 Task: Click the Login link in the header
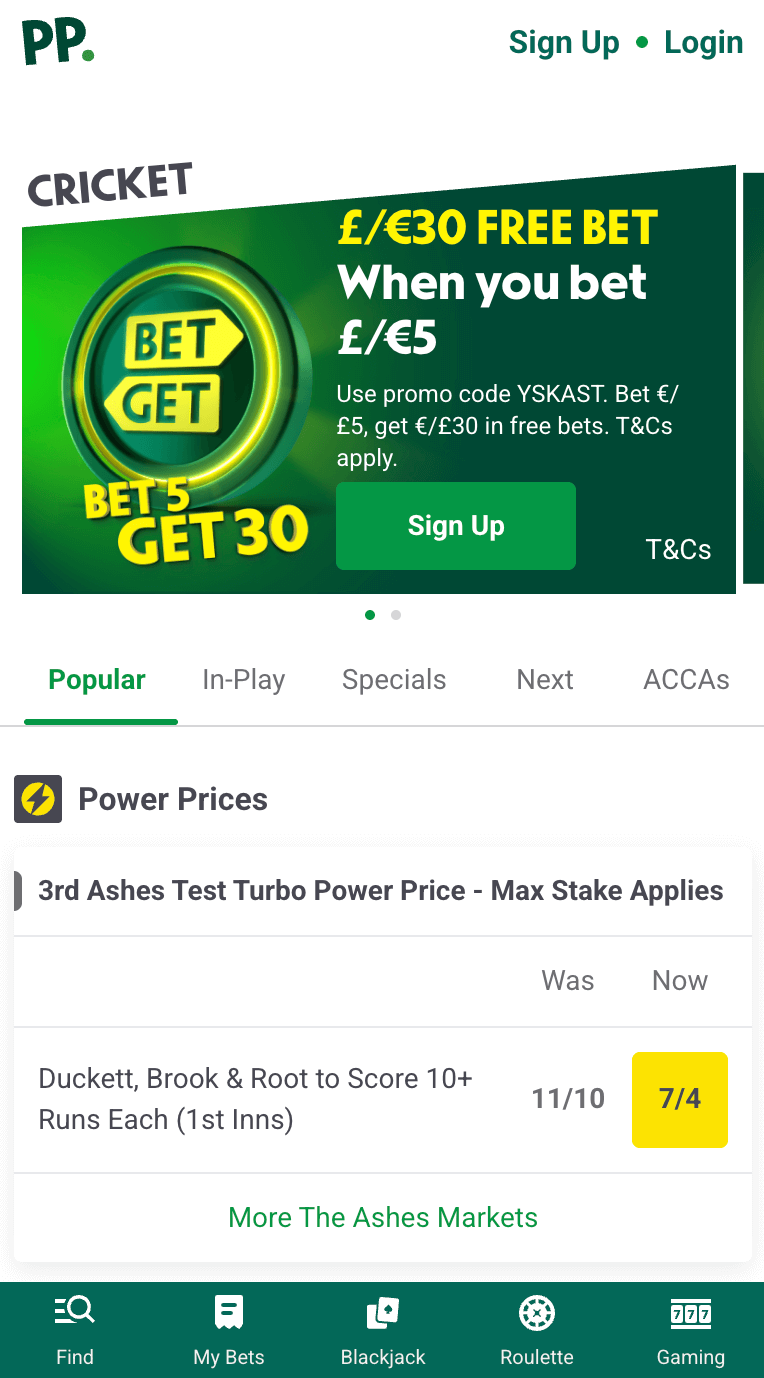(703, 43)
